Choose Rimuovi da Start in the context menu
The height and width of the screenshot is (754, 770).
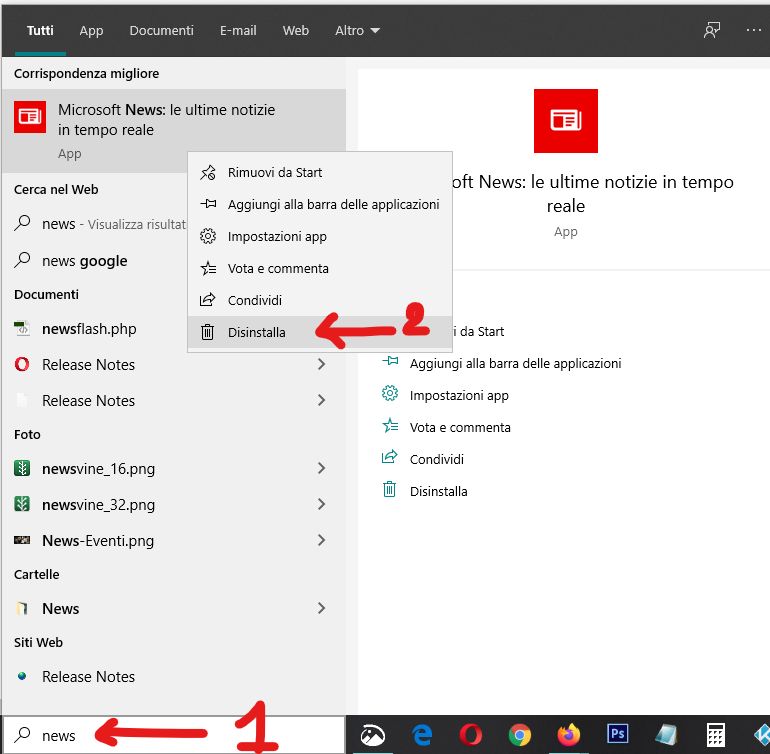[x=320, y=172]
